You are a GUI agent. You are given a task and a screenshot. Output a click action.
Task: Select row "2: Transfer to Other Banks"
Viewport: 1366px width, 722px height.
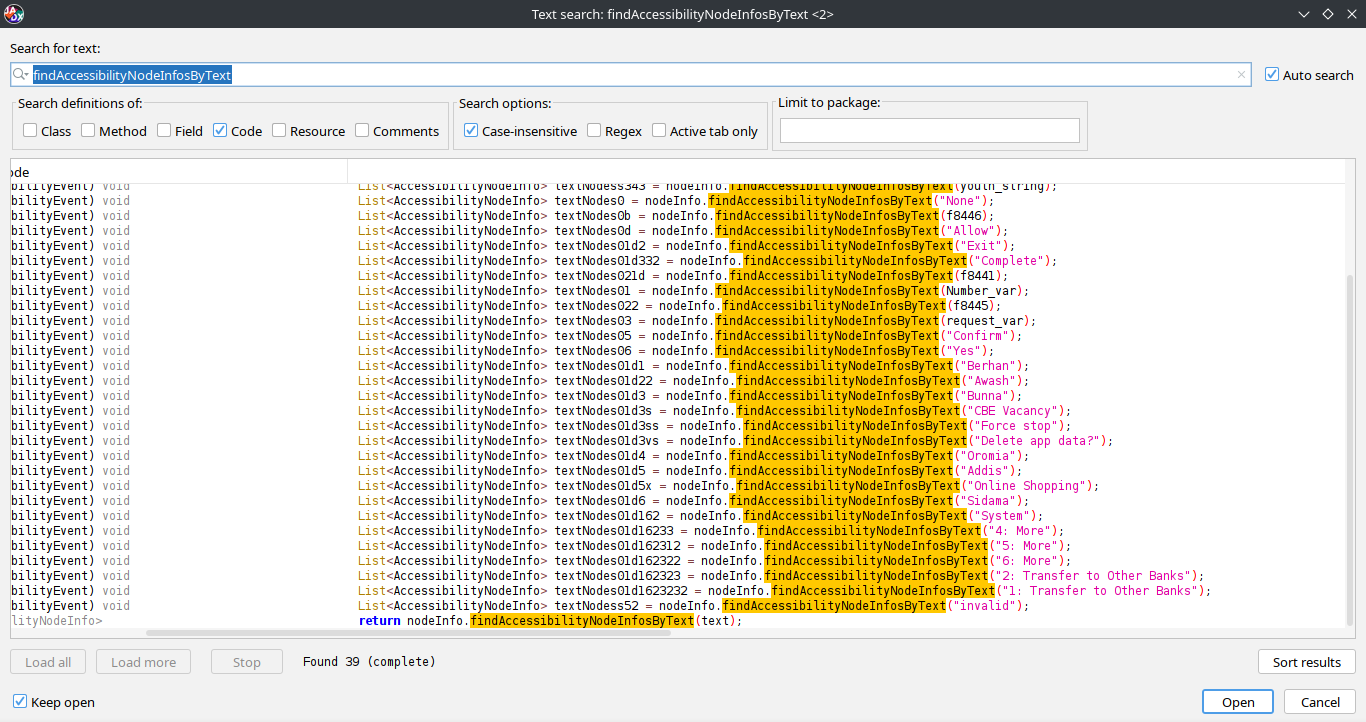tap(678, 575)
